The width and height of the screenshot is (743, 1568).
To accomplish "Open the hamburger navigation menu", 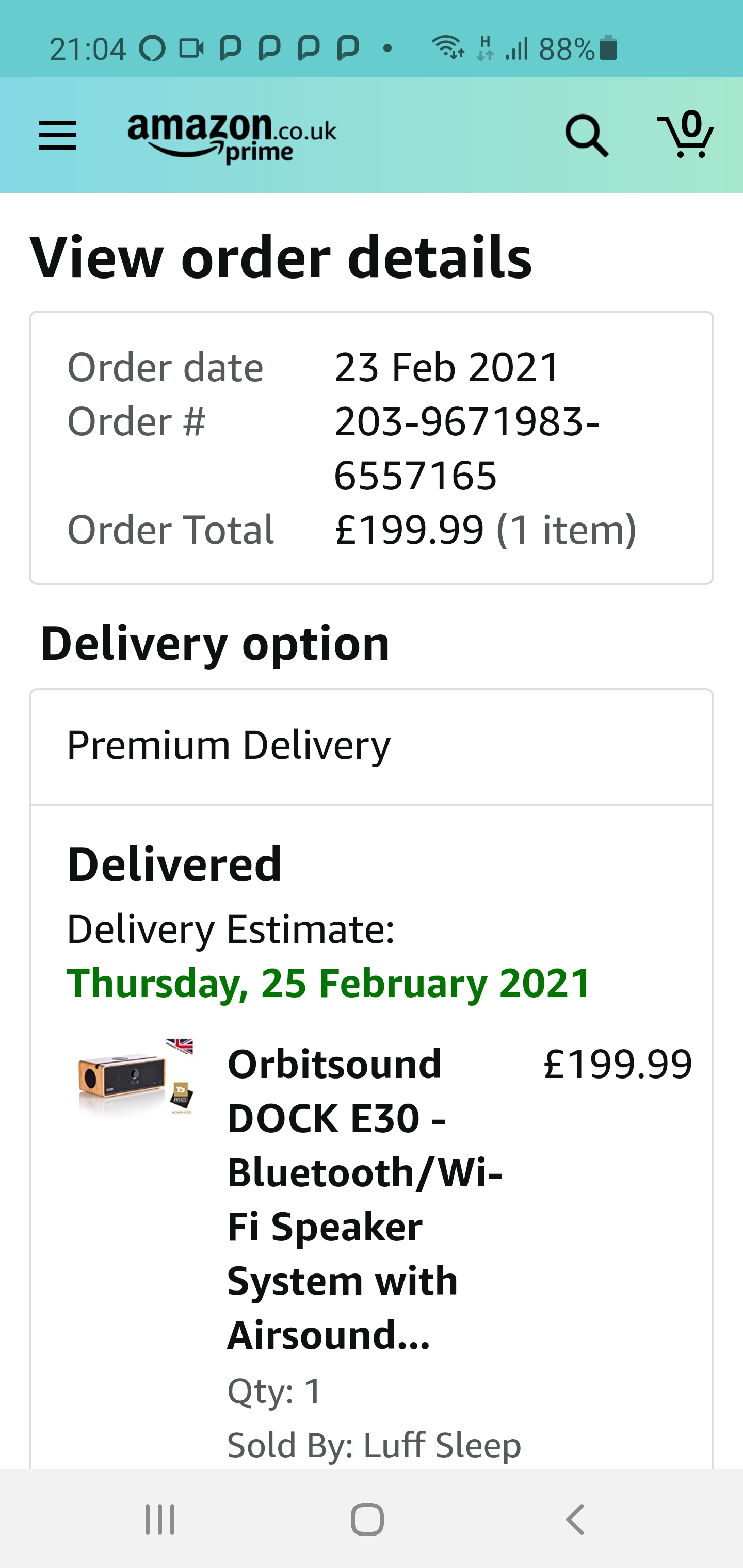I will (x=58, y=135).
